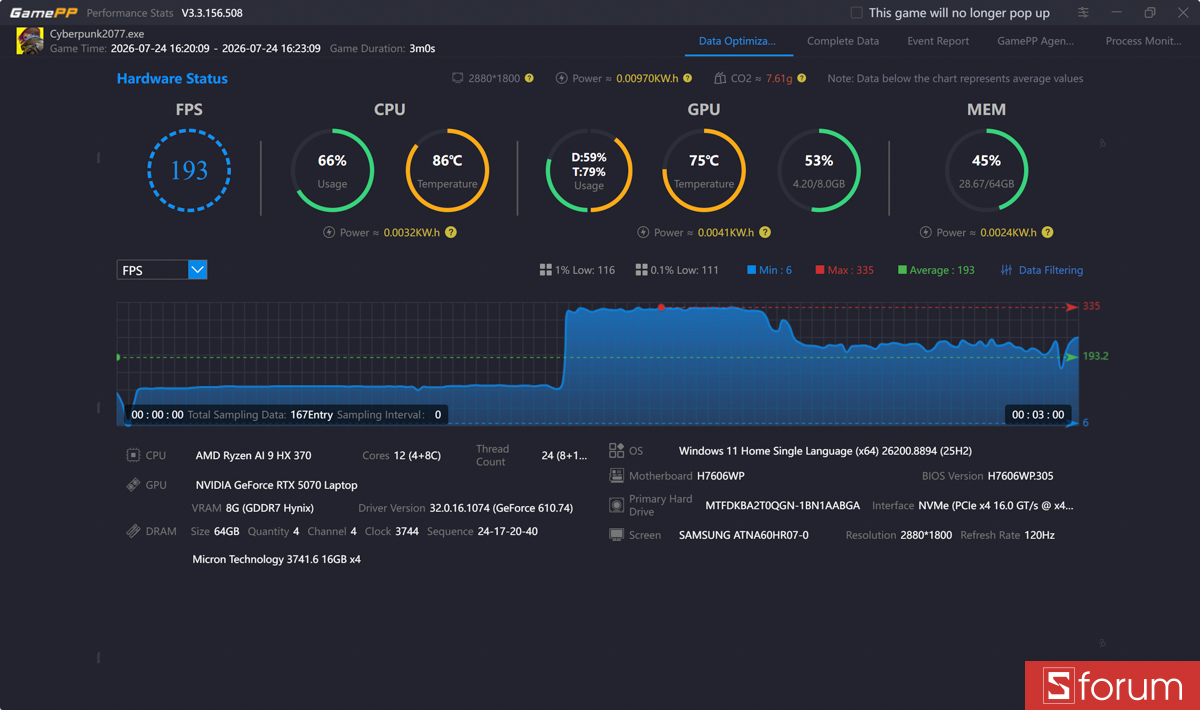Click the Sforum logo
Viewport: 1200px width, 710px height.
tap(1112, 686)
